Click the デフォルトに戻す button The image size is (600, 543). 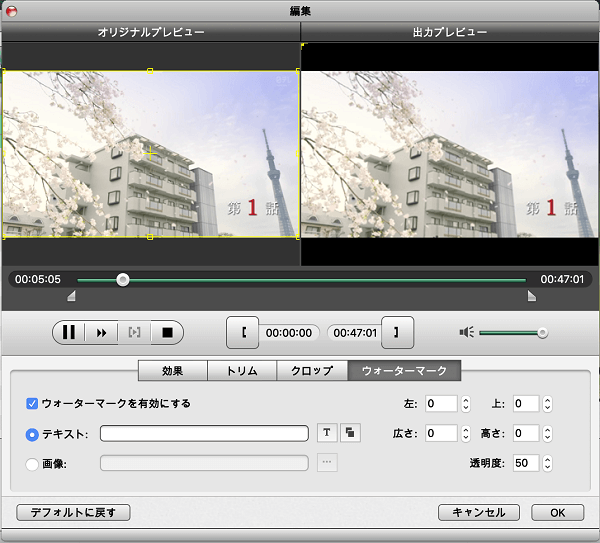point(73,512)
